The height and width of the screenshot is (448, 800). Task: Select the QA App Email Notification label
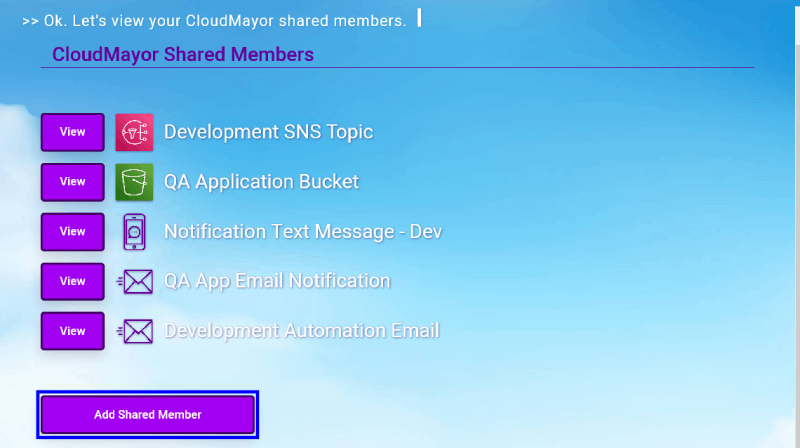tap(277, 281)
